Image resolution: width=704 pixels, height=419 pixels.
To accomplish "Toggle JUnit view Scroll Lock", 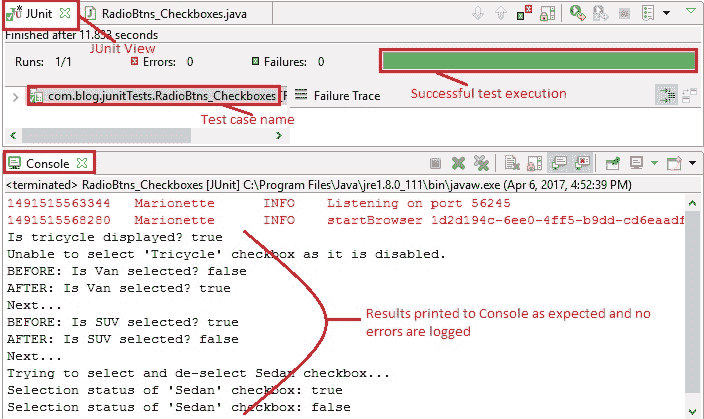I will click(x=547, y=13).
